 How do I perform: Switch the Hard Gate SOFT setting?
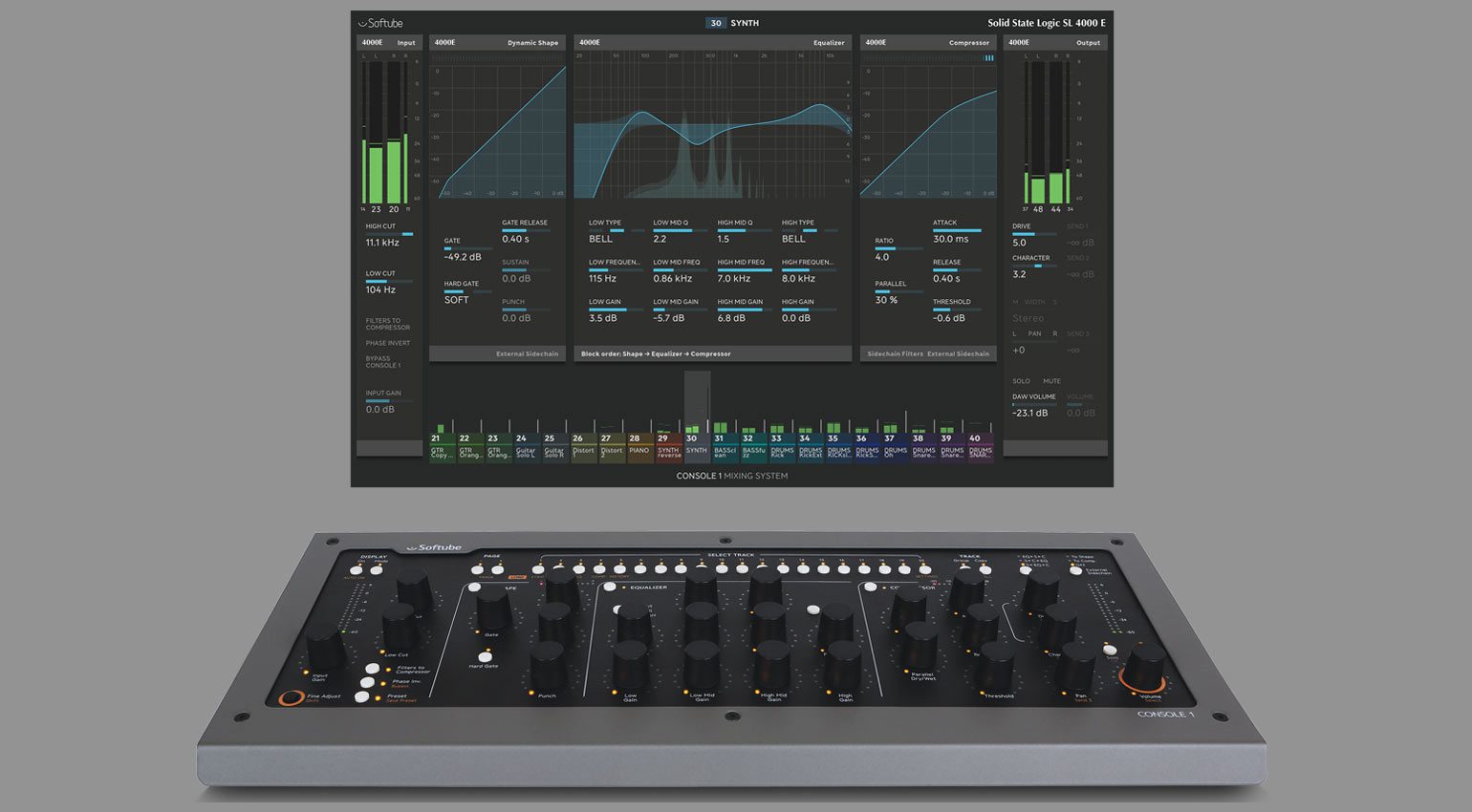coord(467,292)
